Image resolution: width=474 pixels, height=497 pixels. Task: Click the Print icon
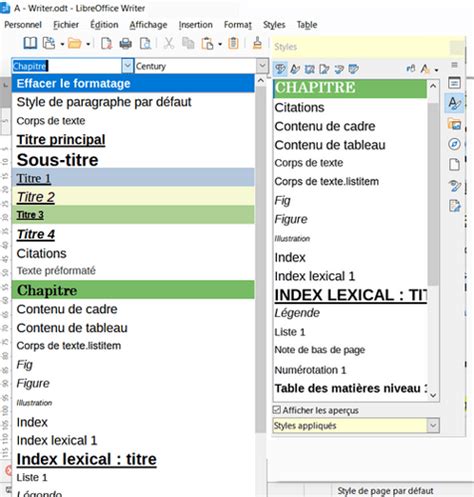pyautogui.click(x=126, y=43)
